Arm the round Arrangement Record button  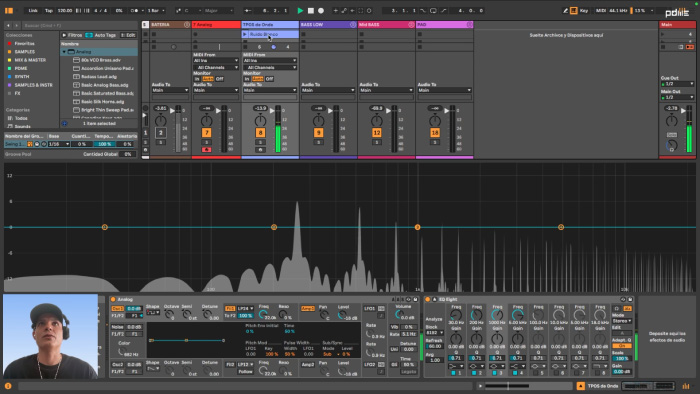(321, 10)
